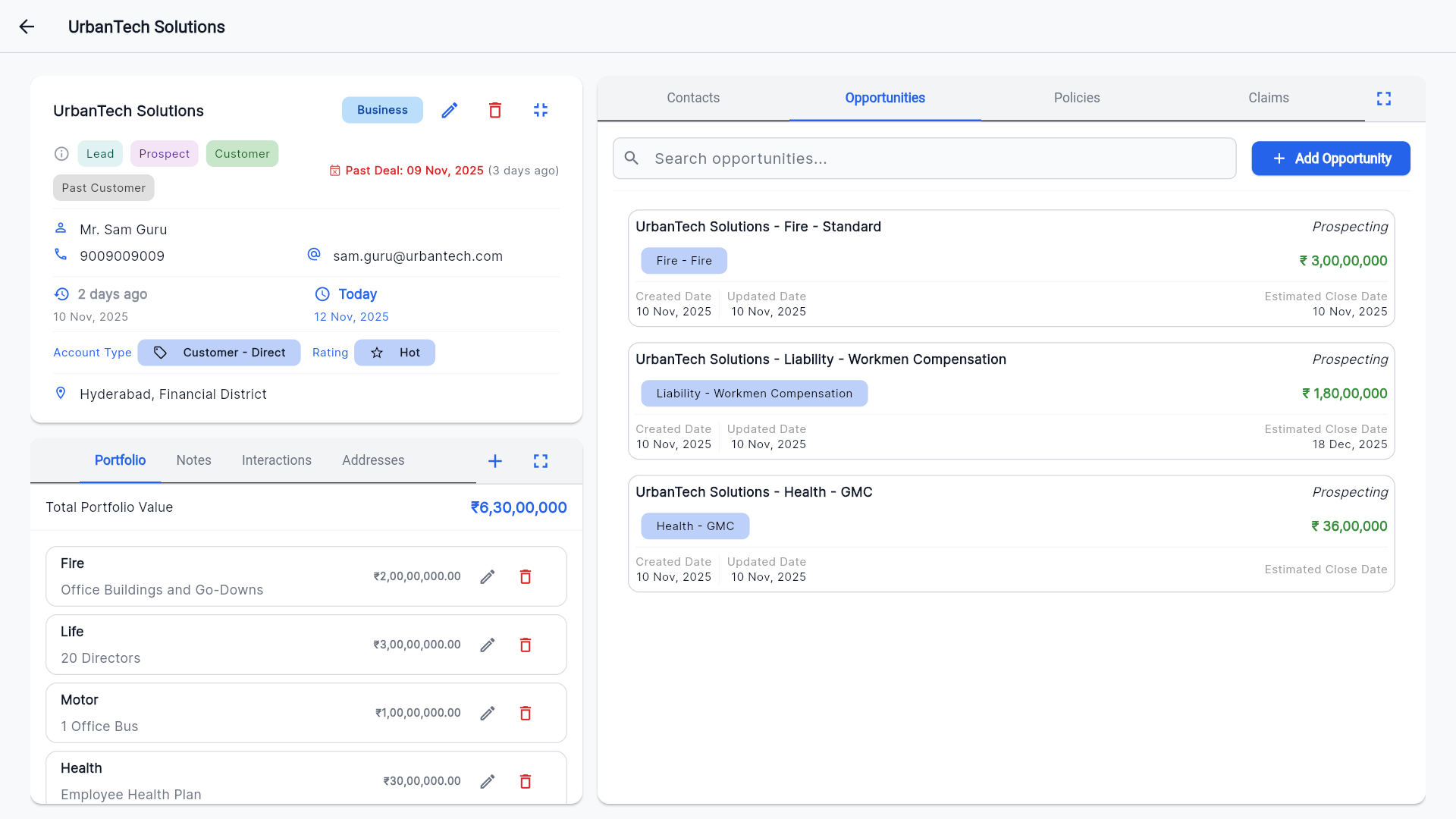Screen dimensions: 1456x819
Task: Add a new portfolio entry with plus icon
Action: click(495, 460)
